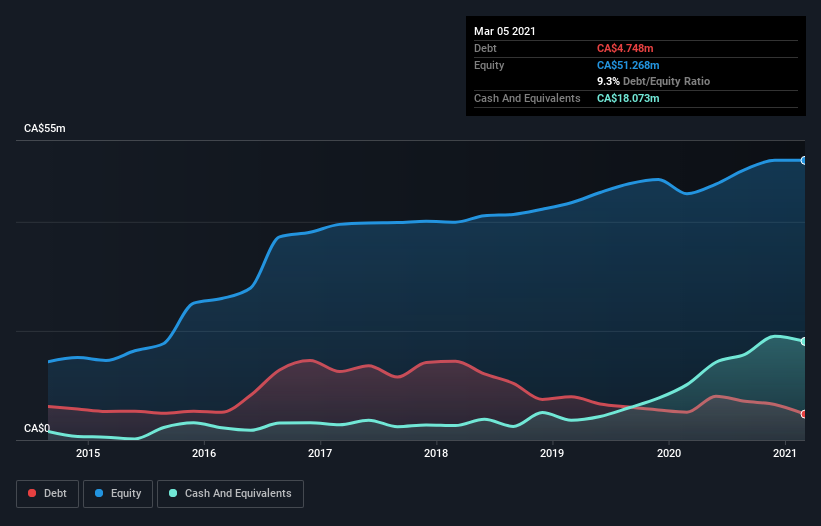This screenshot has height=526, width=821.
Task: Click the 2017 x-axis label
Action: (320, 453)
